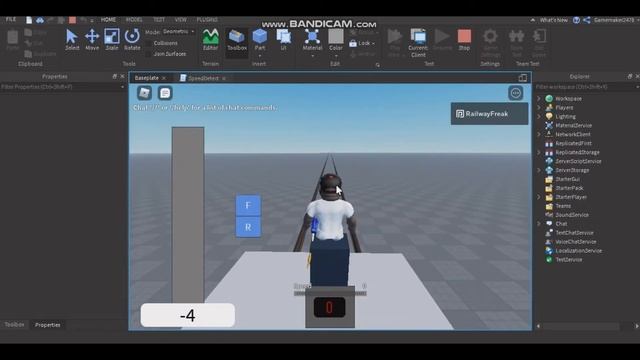Toggle the in-game chat icon
This screenshot has height=360, width=640.
(x=165, y=93)
